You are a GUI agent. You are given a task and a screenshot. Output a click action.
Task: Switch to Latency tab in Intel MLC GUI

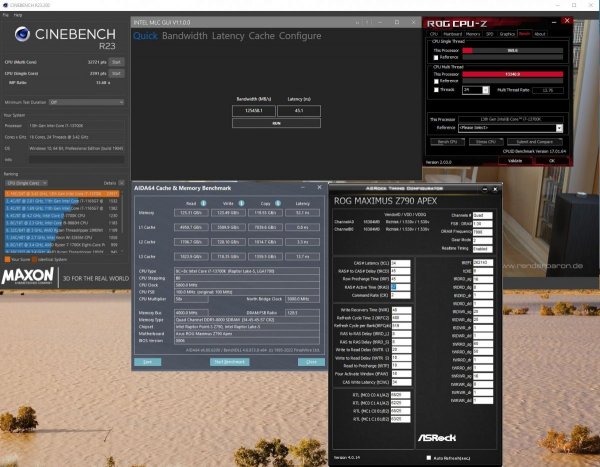228,36
